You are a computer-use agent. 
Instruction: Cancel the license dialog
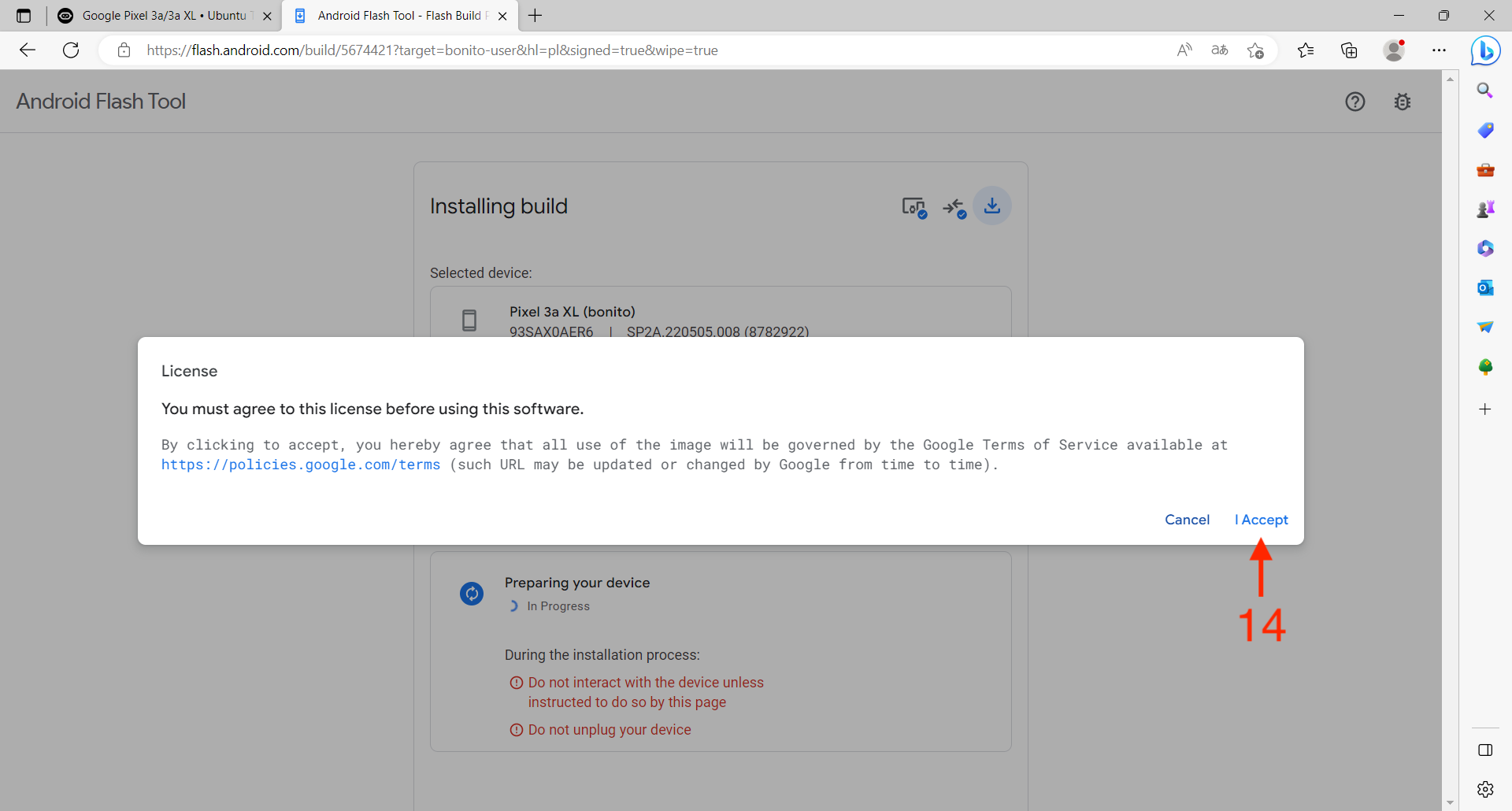click(x=1187, y=520)
